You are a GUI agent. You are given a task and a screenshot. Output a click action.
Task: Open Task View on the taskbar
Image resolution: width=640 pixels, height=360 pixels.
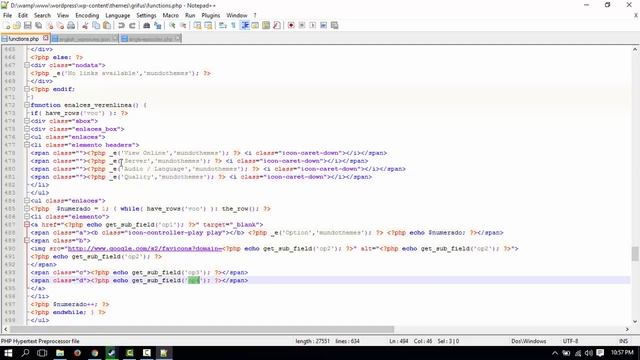[x=42, y=353]
